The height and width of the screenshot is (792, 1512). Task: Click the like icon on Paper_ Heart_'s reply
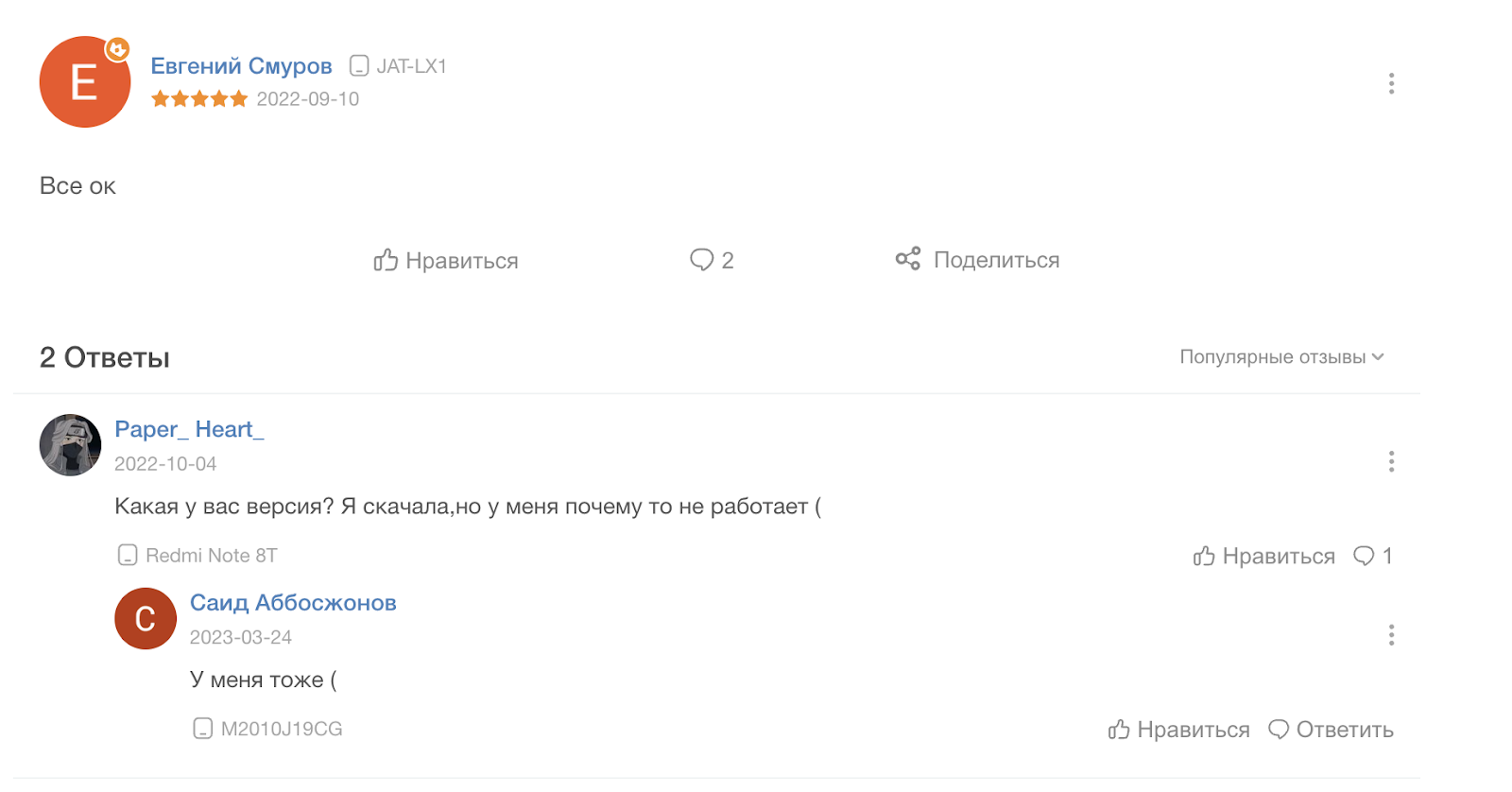(x=1202, y=556)
